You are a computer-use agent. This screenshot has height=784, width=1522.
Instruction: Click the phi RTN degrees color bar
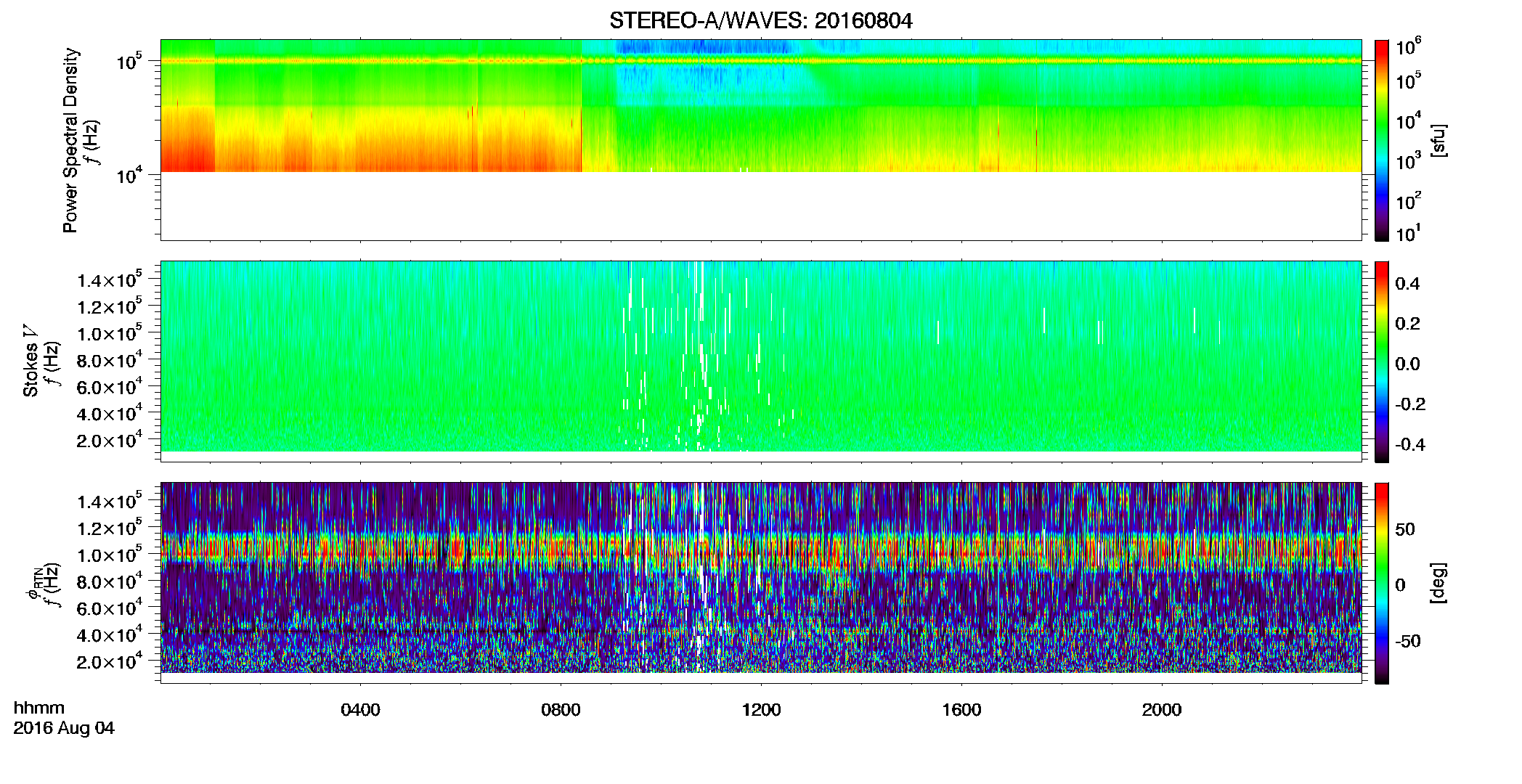(1381, 583)
